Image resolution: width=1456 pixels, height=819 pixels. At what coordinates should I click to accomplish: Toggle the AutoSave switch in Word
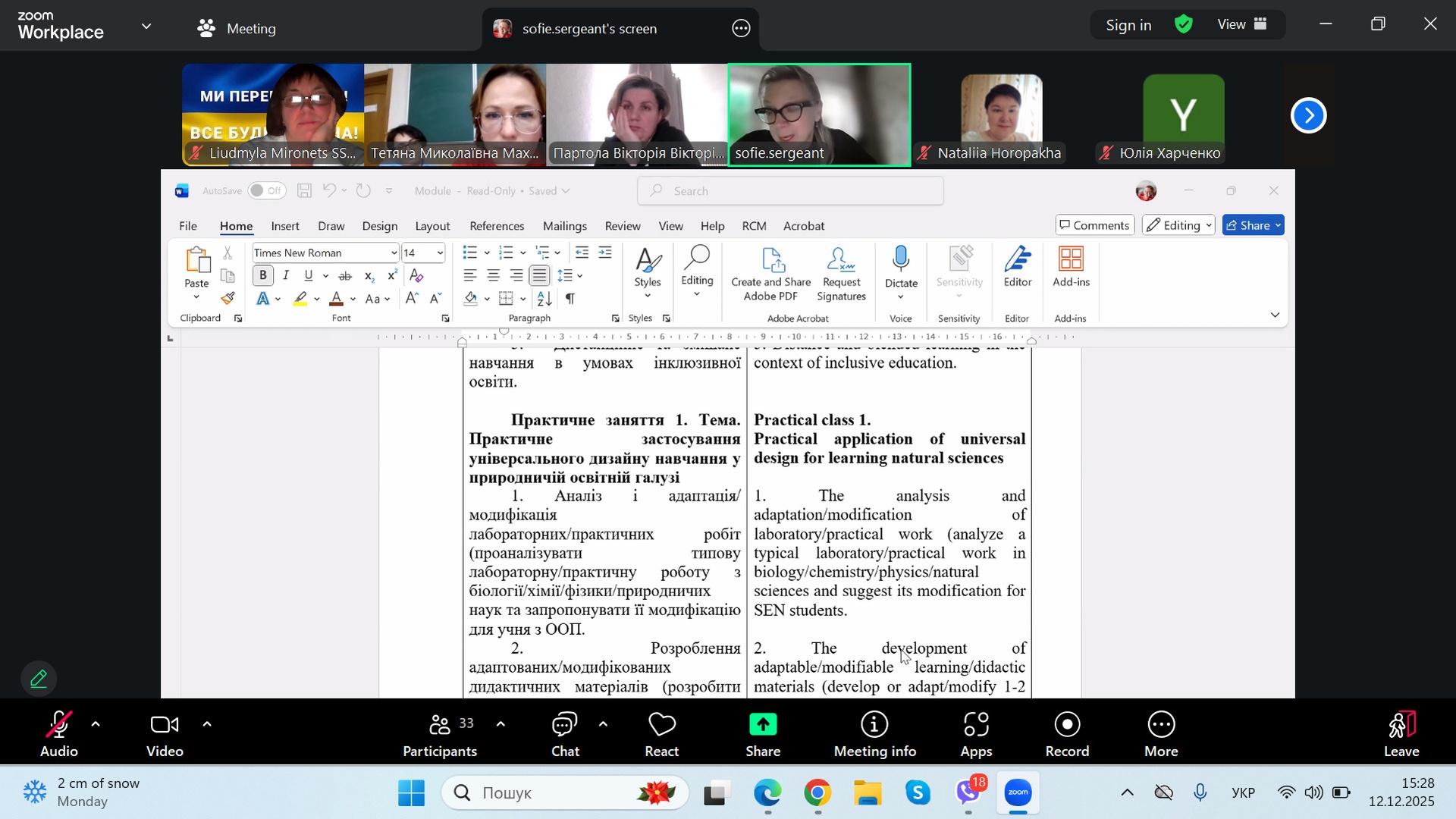pyautogui.click(x=266, y=191)
